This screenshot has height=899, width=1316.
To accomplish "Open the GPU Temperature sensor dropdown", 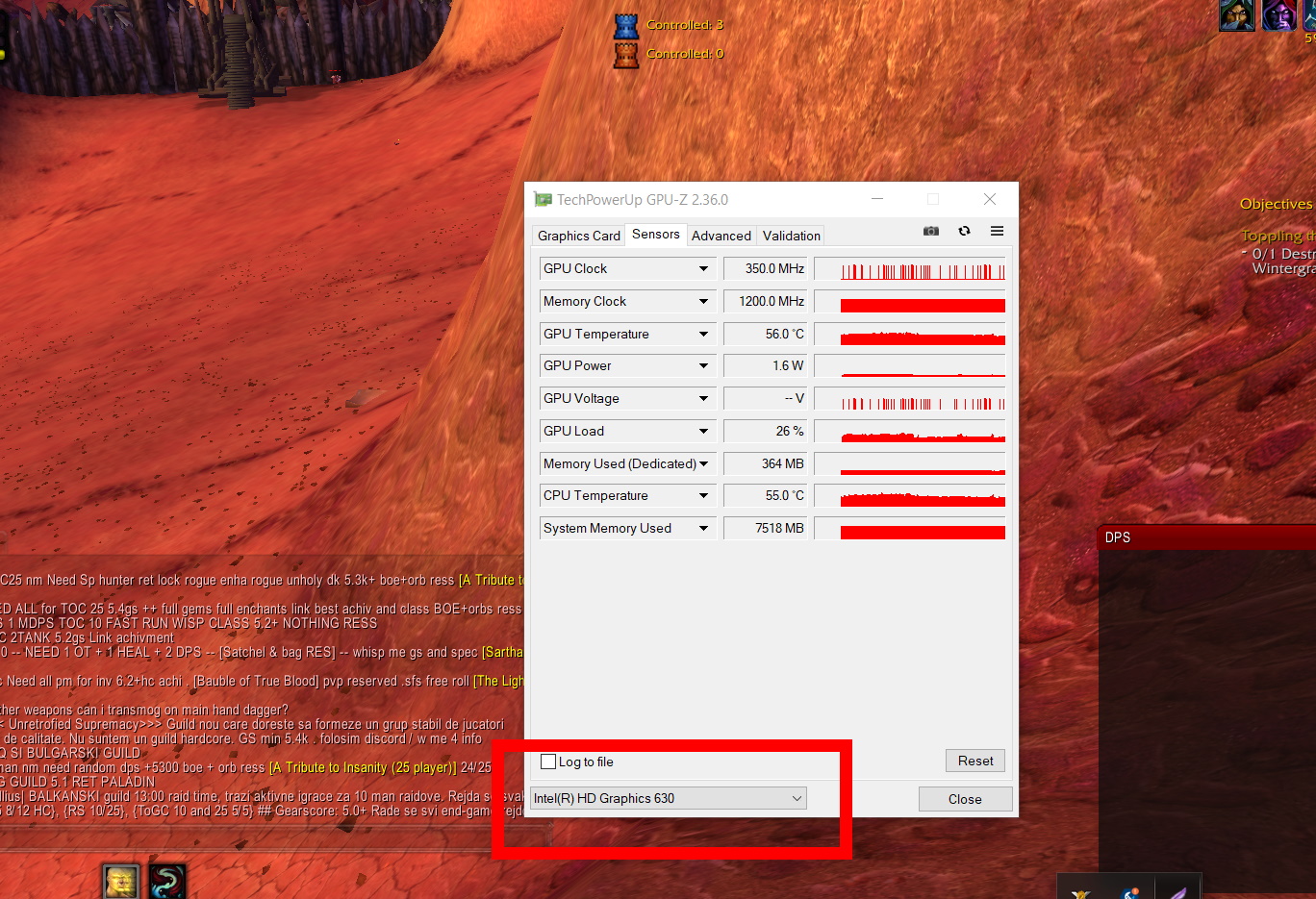I will point(703,335).
